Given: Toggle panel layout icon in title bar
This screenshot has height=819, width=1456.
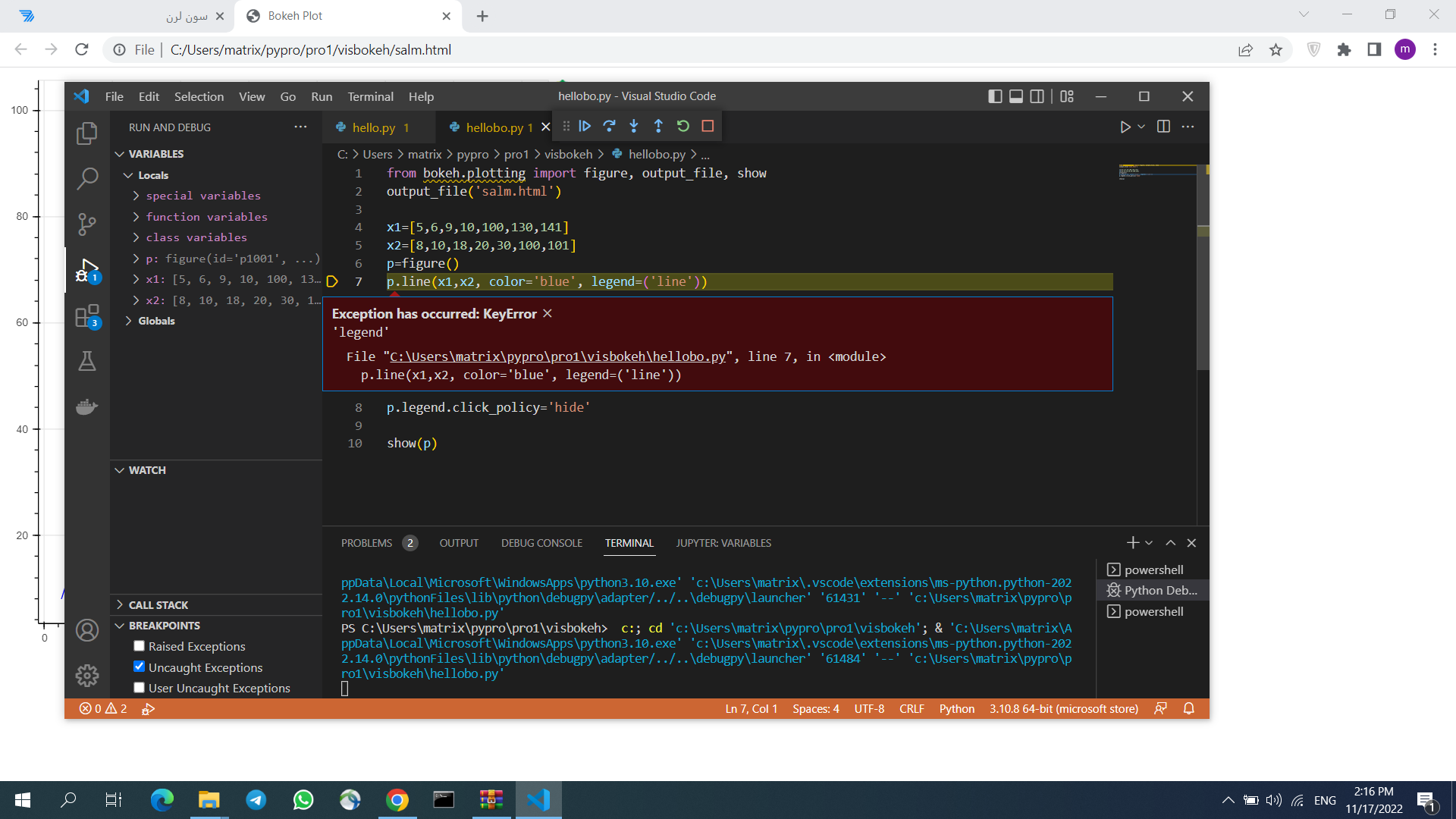Looking at the screenshot, I should 1016,96.
